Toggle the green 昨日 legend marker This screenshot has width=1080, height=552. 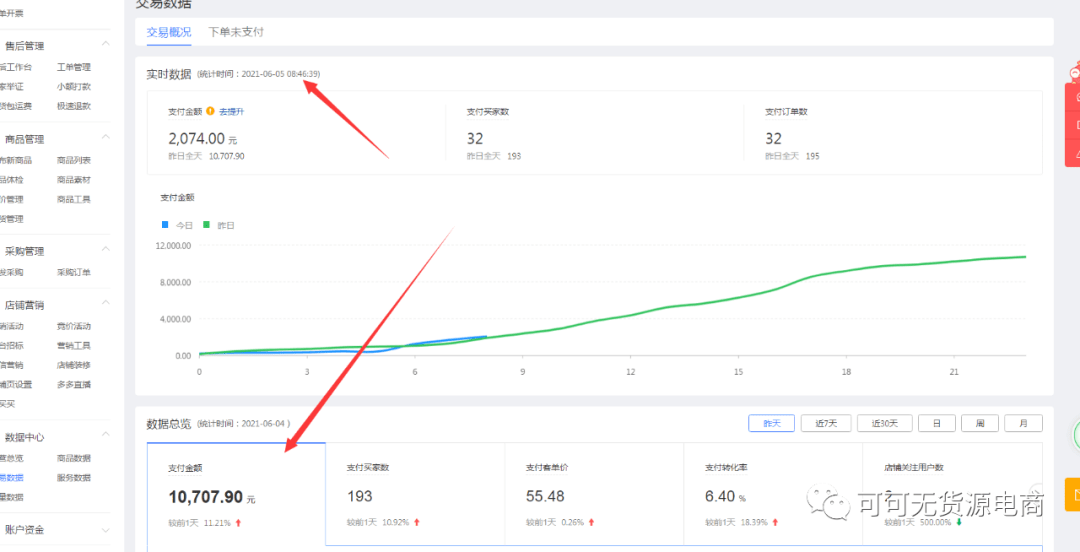[206, 225]
